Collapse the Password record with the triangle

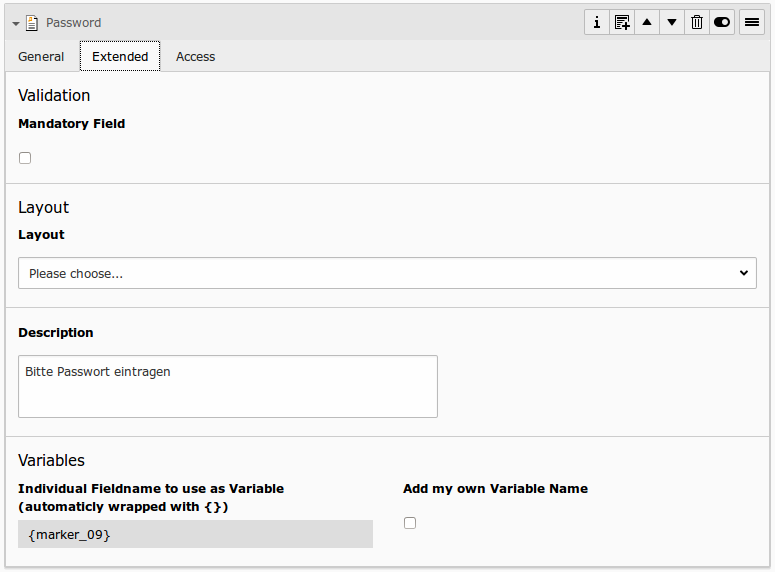click(16, 23)
